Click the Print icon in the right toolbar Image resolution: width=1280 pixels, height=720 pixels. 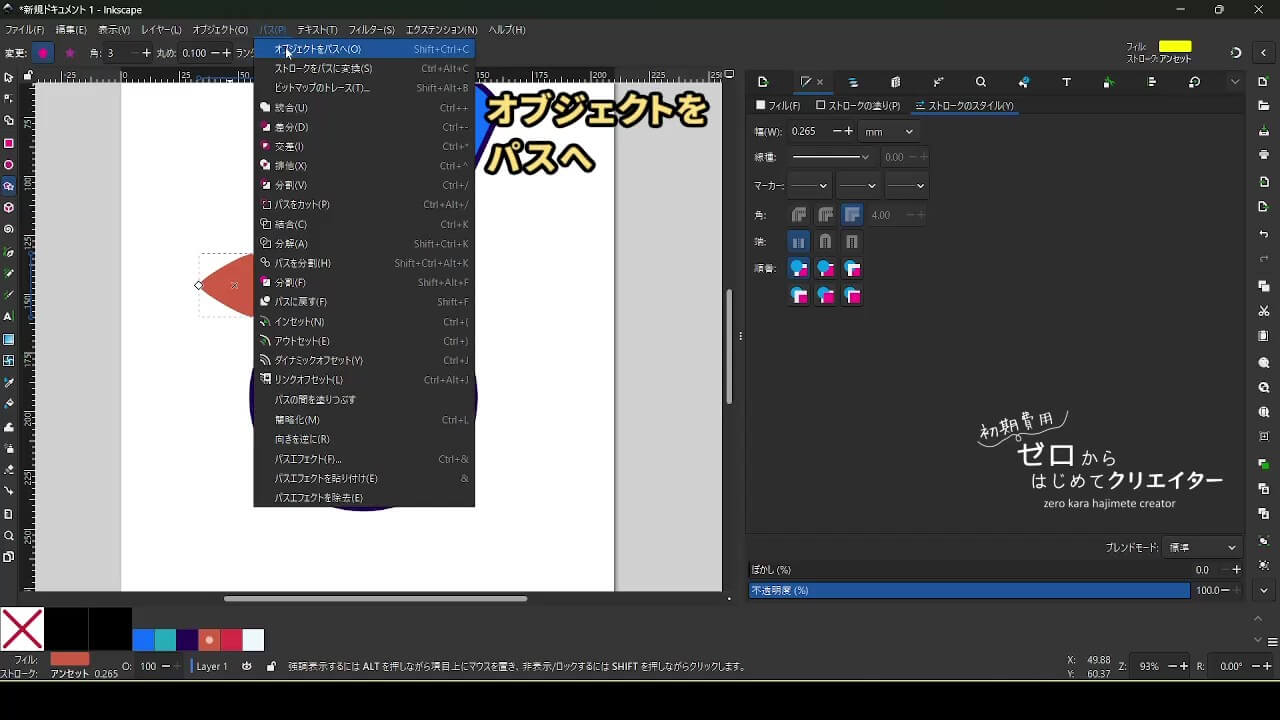coord(1264,155)
